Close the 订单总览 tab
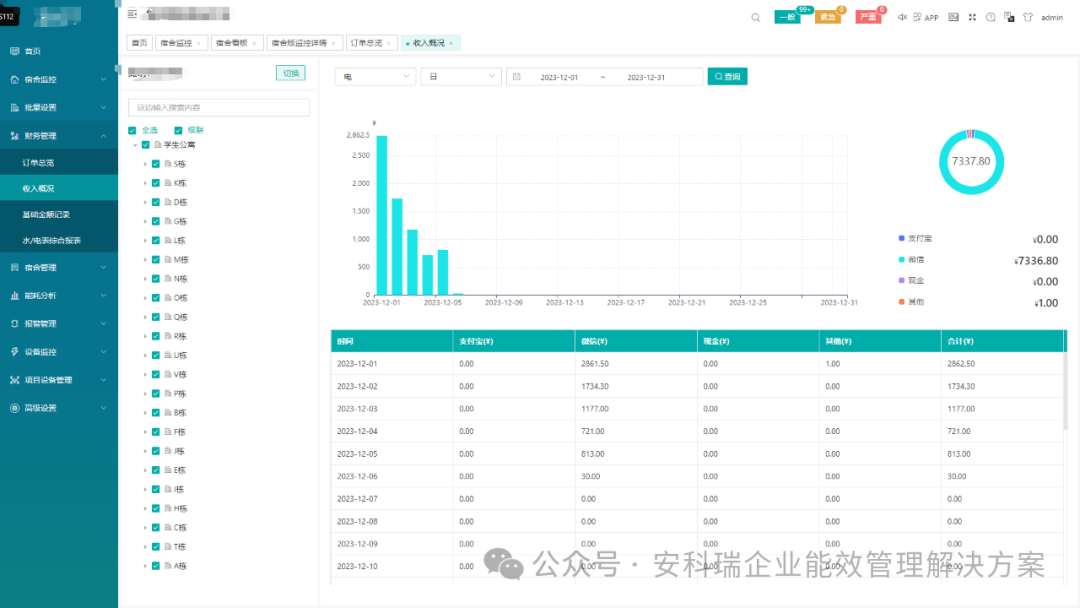The width and height of the screenshot is (1080, 608). point(388,43)
